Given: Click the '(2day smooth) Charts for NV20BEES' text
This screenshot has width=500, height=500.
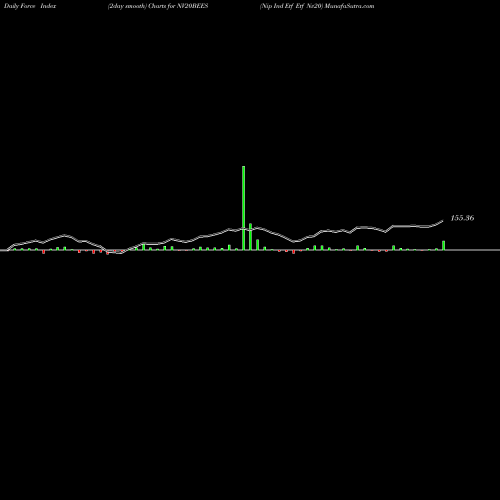Looking at the screenshot, I should [158, 6].
